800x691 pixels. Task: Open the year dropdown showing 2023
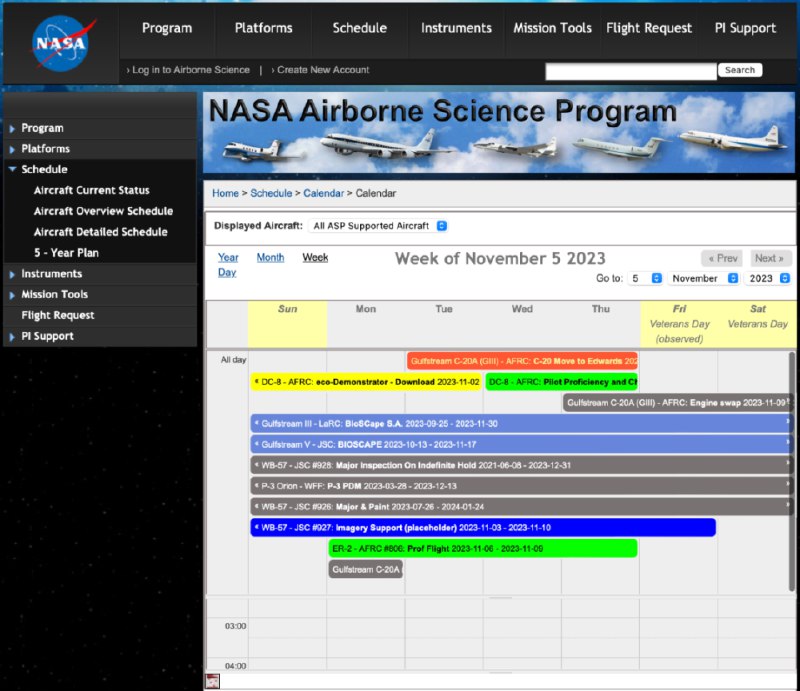click(x=767, y=278)
